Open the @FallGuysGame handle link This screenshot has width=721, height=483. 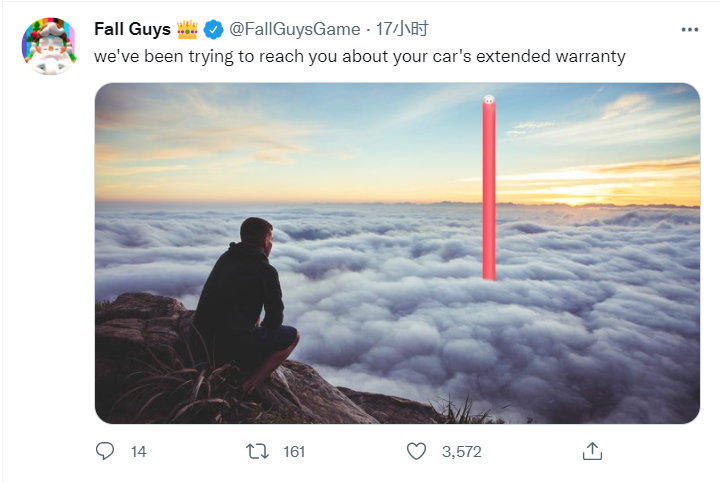[x=295, y=29]
